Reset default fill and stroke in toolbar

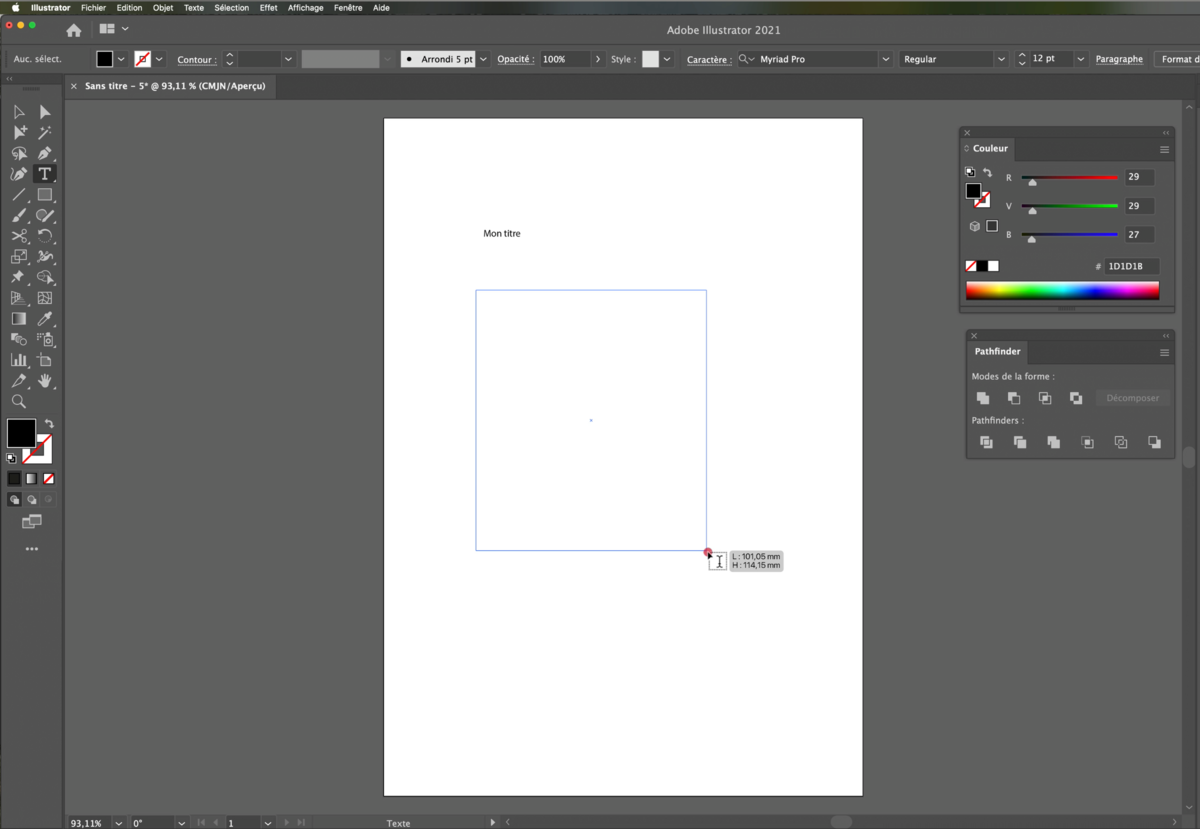click(x=11, y=458)
